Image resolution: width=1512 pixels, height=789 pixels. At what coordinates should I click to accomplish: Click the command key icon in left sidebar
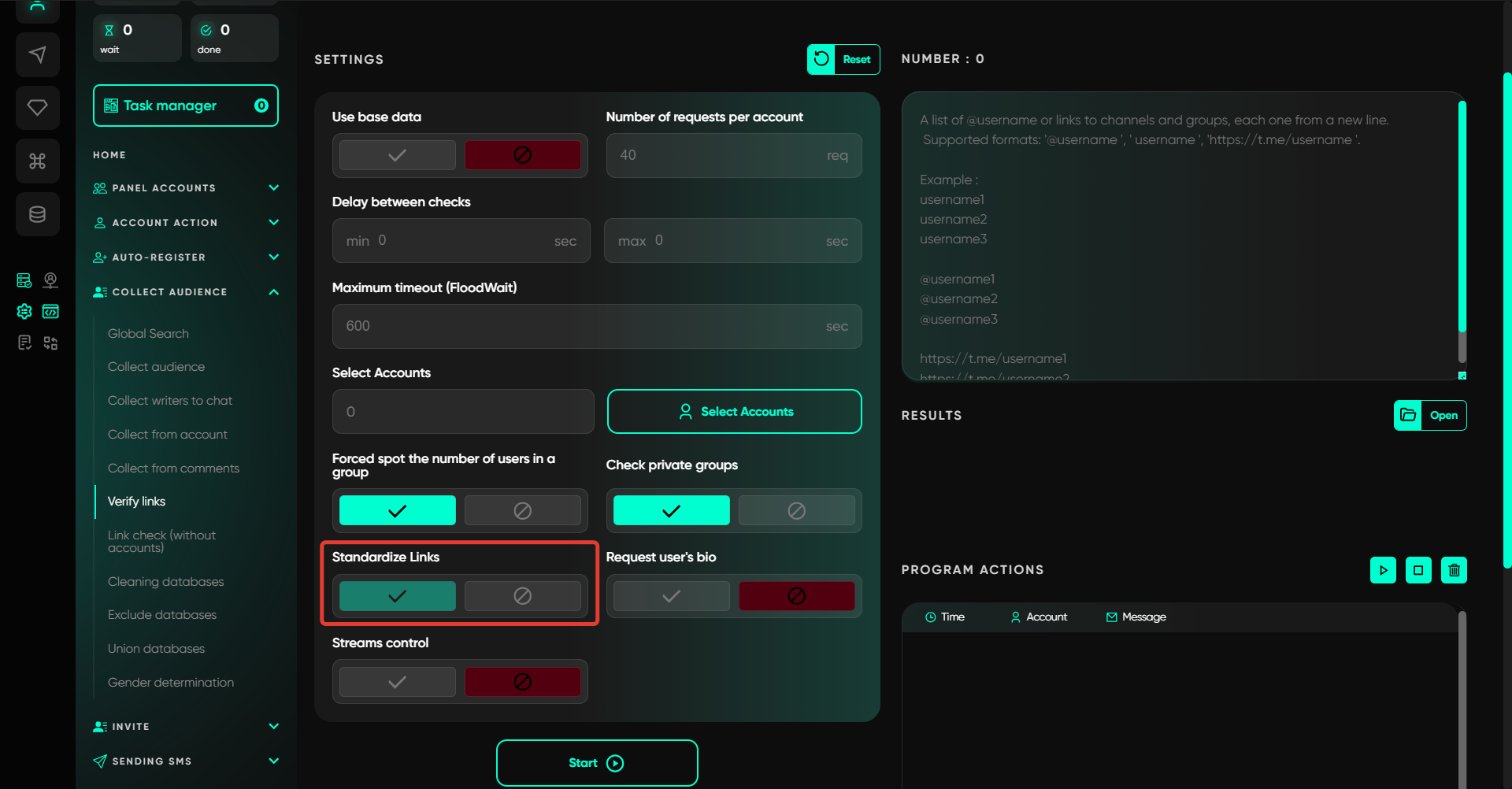coord(37,161)
